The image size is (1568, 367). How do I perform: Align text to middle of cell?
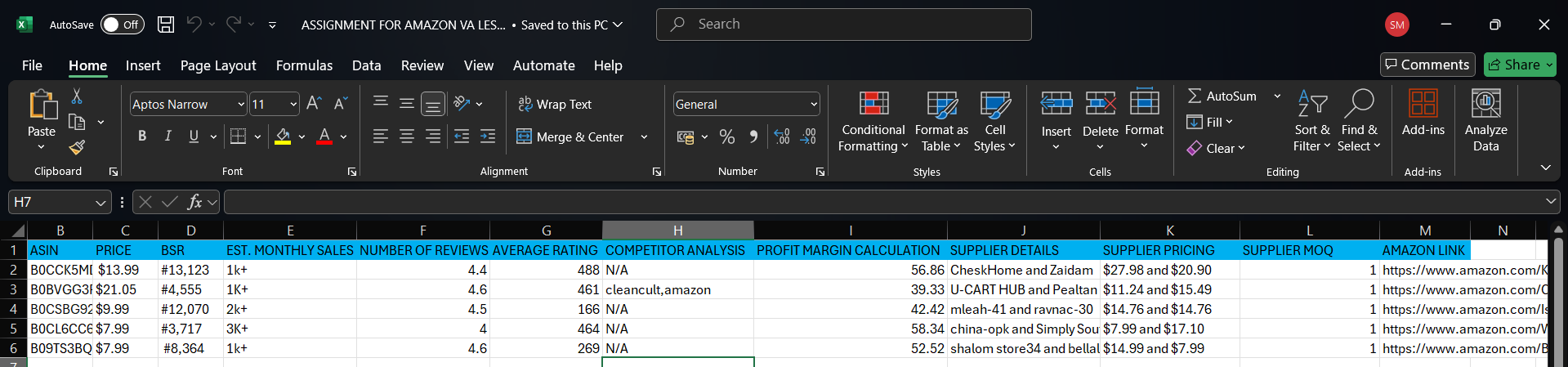(407, 103)
